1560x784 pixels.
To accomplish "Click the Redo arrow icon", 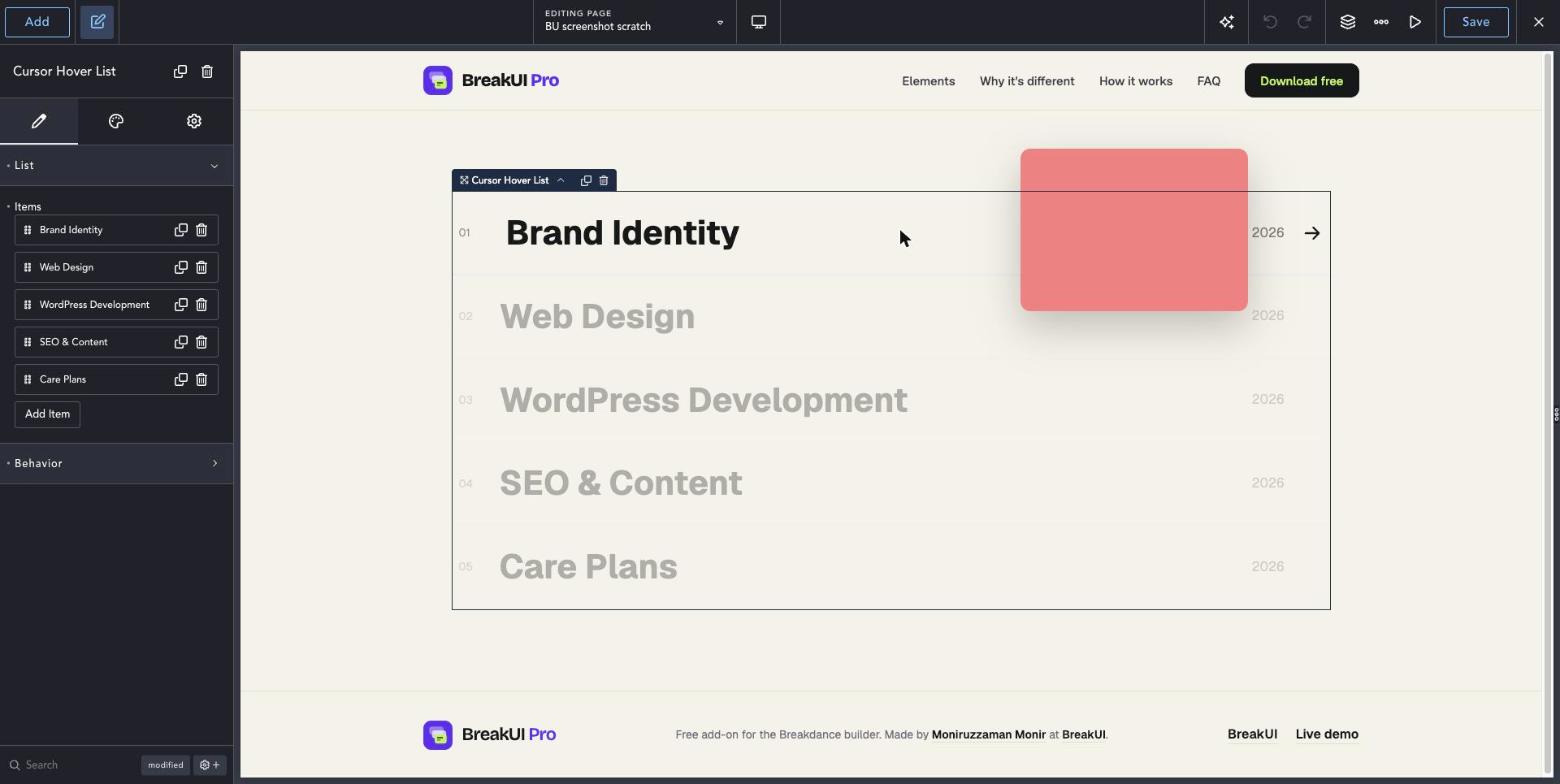I will tap(1304, 22).
